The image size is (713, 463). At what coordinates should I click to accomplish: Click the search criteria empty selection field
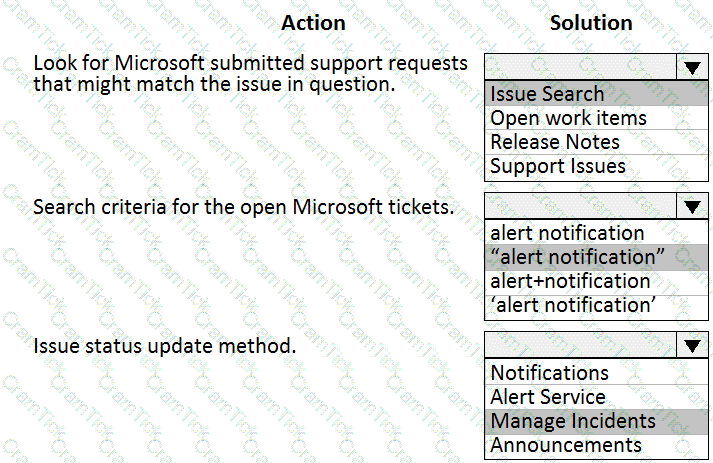tap(581, 206)
